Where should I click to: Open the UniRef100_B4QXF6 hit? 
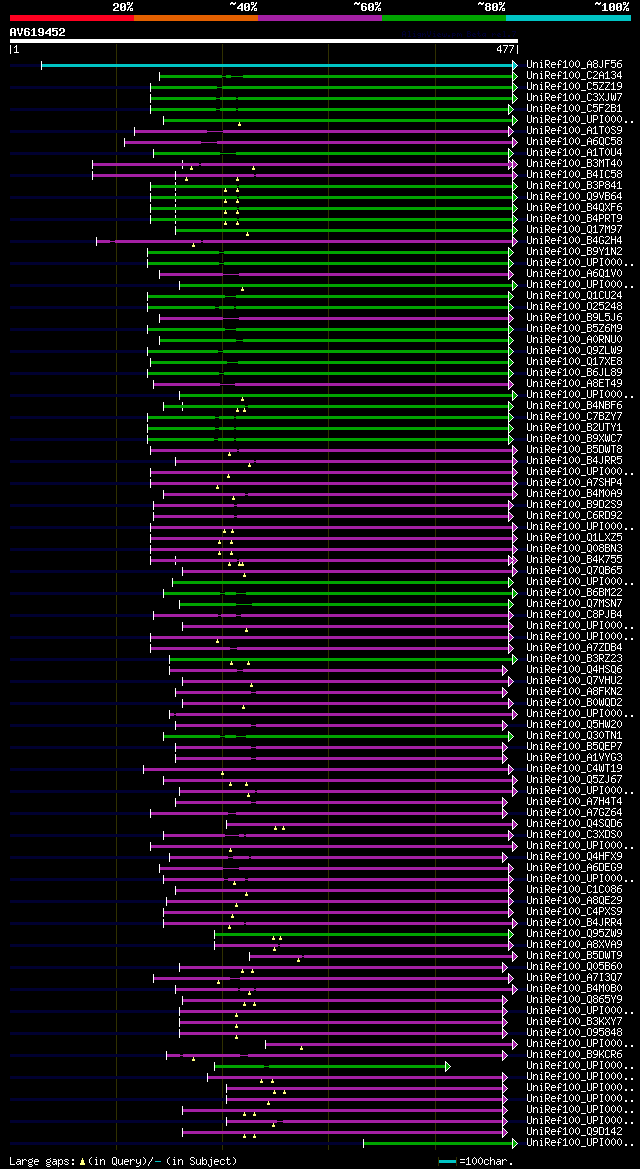coord(574,208)
